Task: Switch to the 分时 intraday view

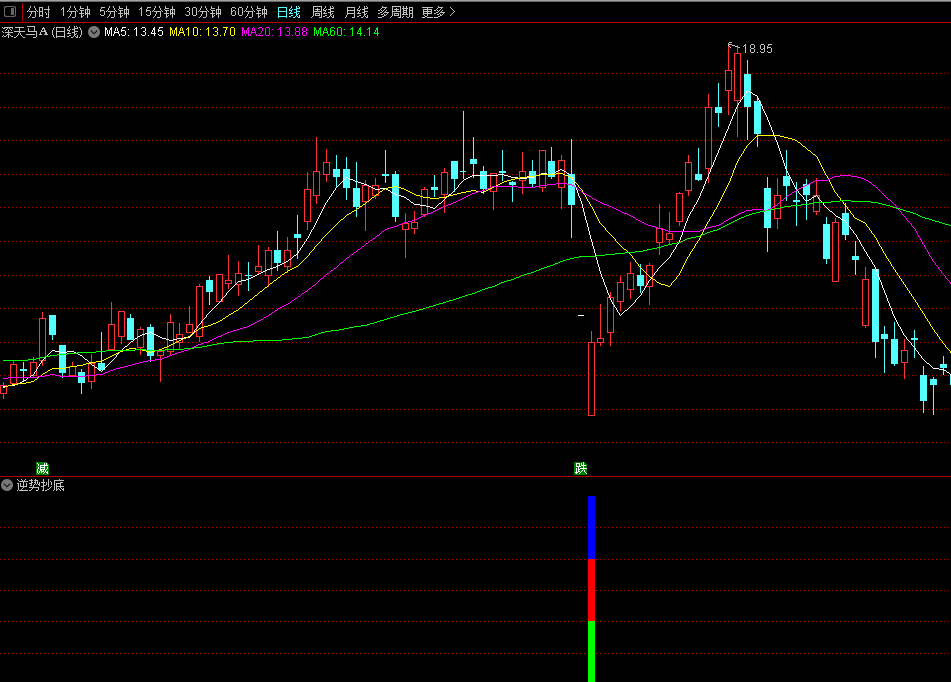Action: coord(38,12)
